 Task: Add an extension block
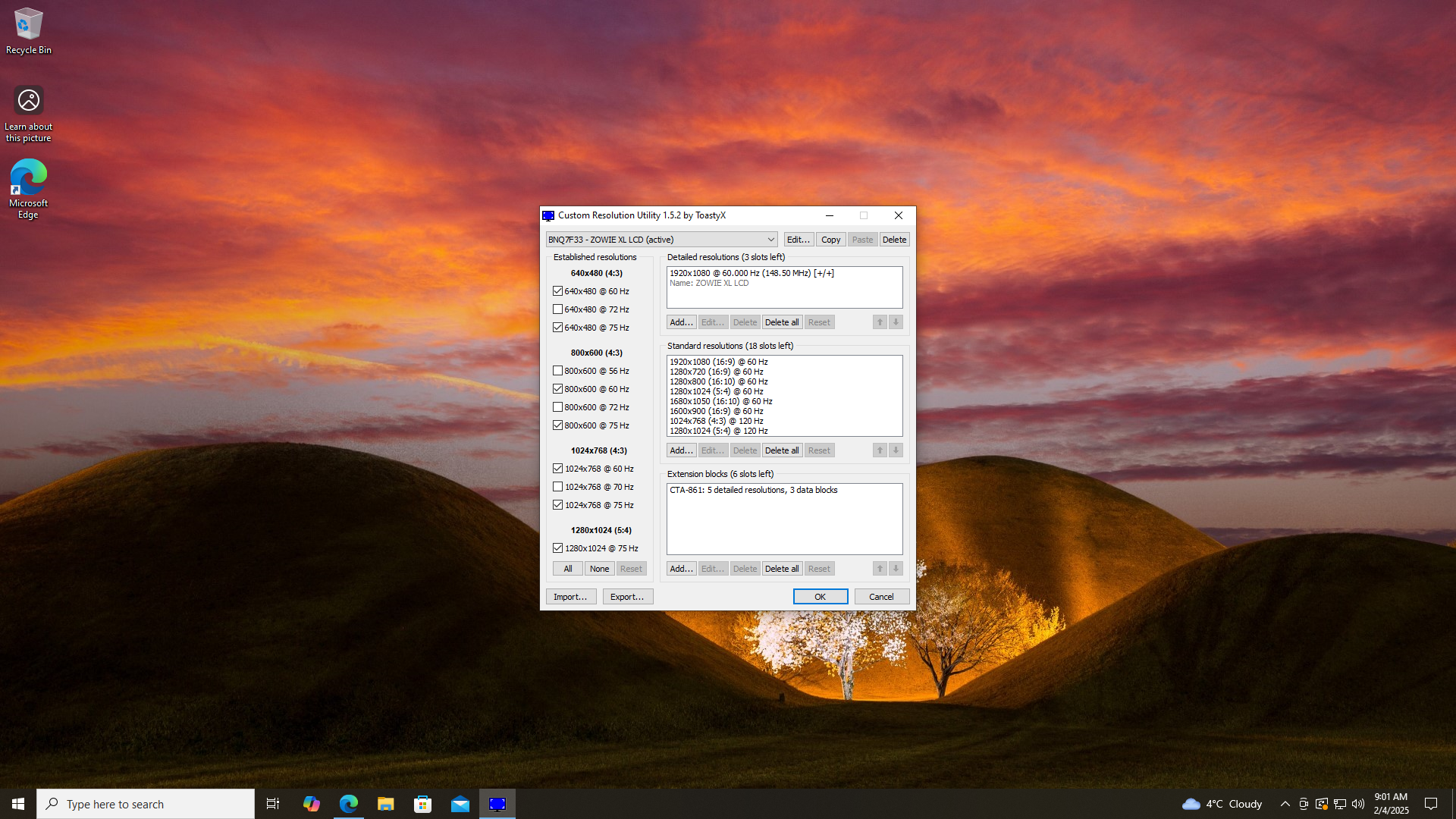pyautogui.click(x=681, y=569)
